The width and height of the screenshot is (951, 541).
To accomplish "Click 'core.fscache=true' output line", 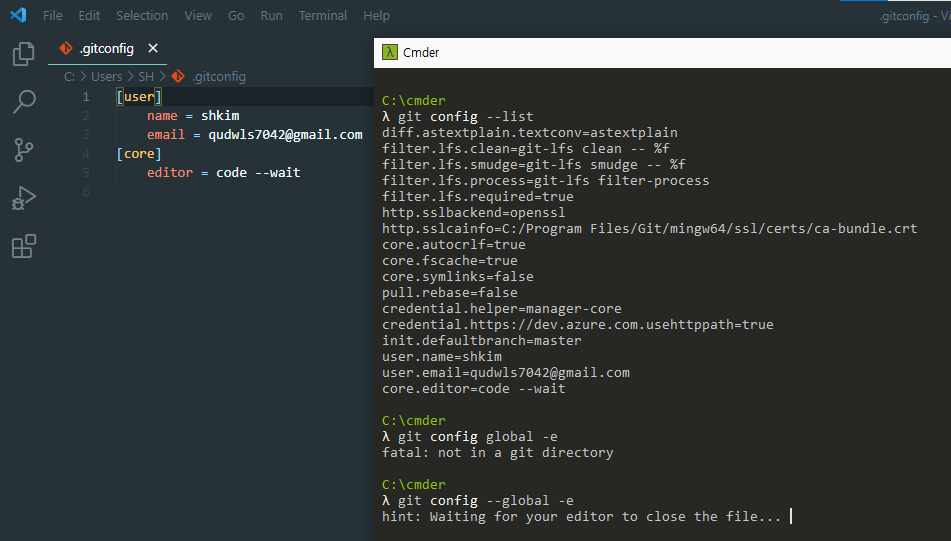I will coord(449,260).
